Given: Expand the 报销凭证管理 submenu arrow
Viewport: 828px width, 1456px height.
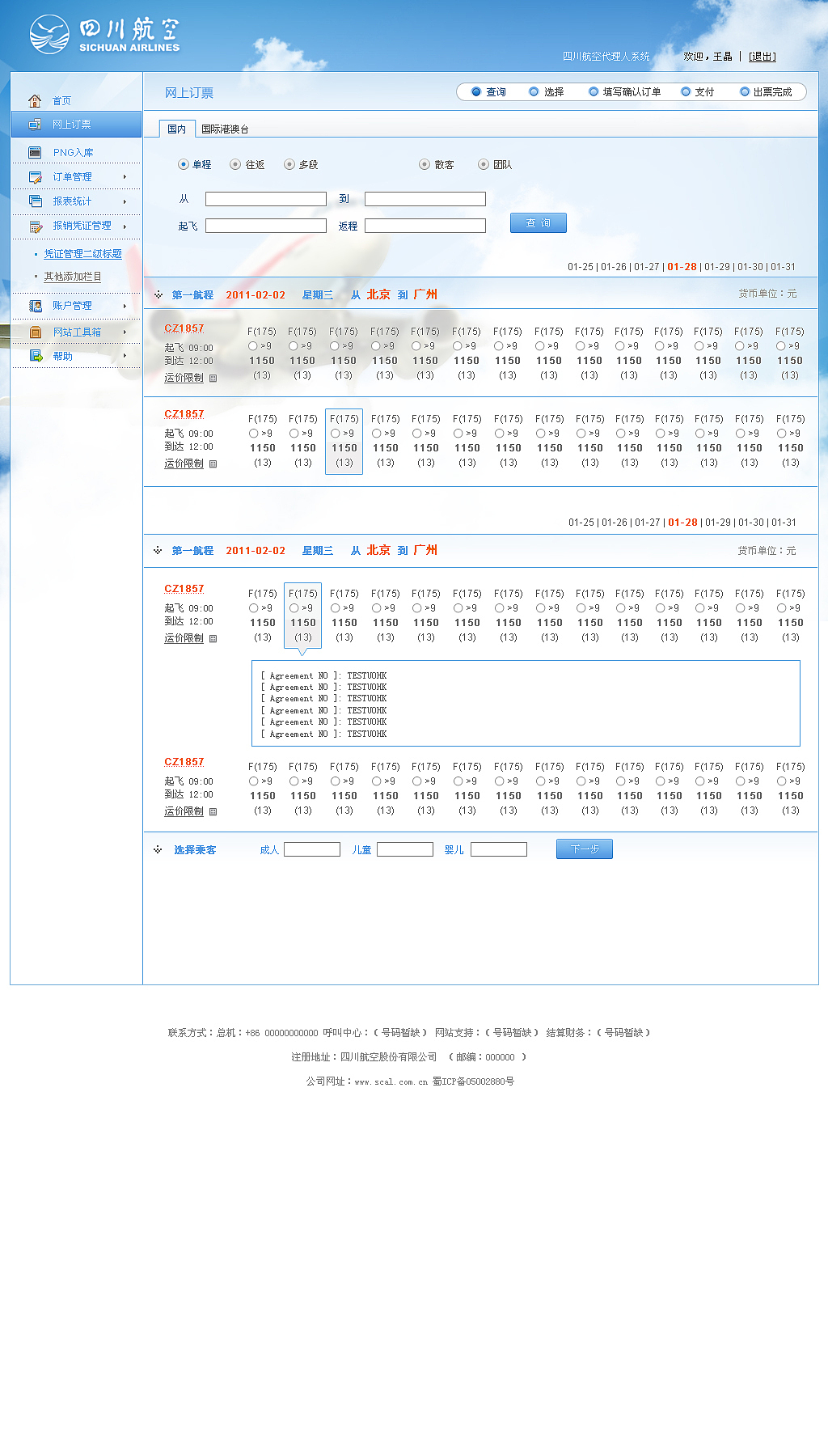Looking at the screenshot, I should 125,226.
